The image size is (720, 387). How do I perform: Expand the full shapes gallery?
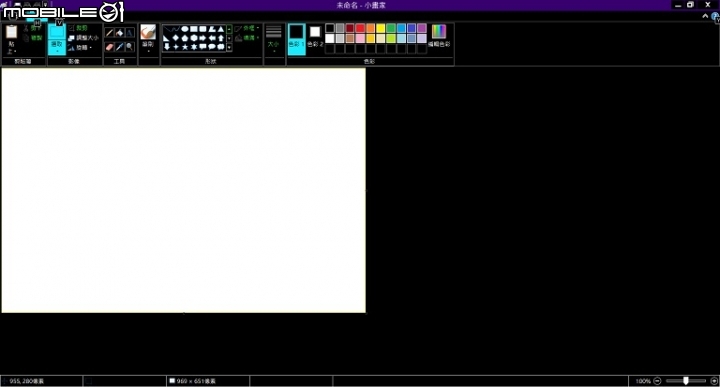pos(229,46)
